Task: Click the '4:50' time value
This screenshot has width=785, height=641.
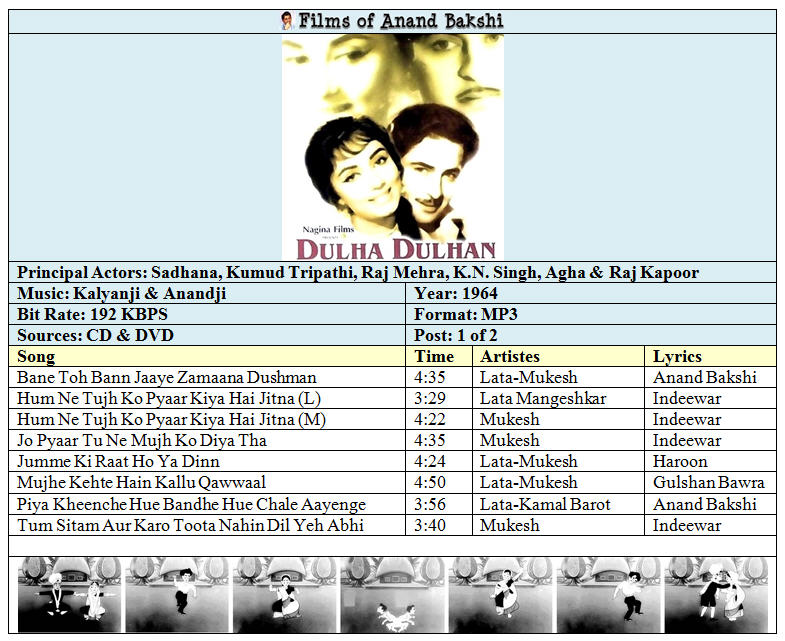Action: 430,483
